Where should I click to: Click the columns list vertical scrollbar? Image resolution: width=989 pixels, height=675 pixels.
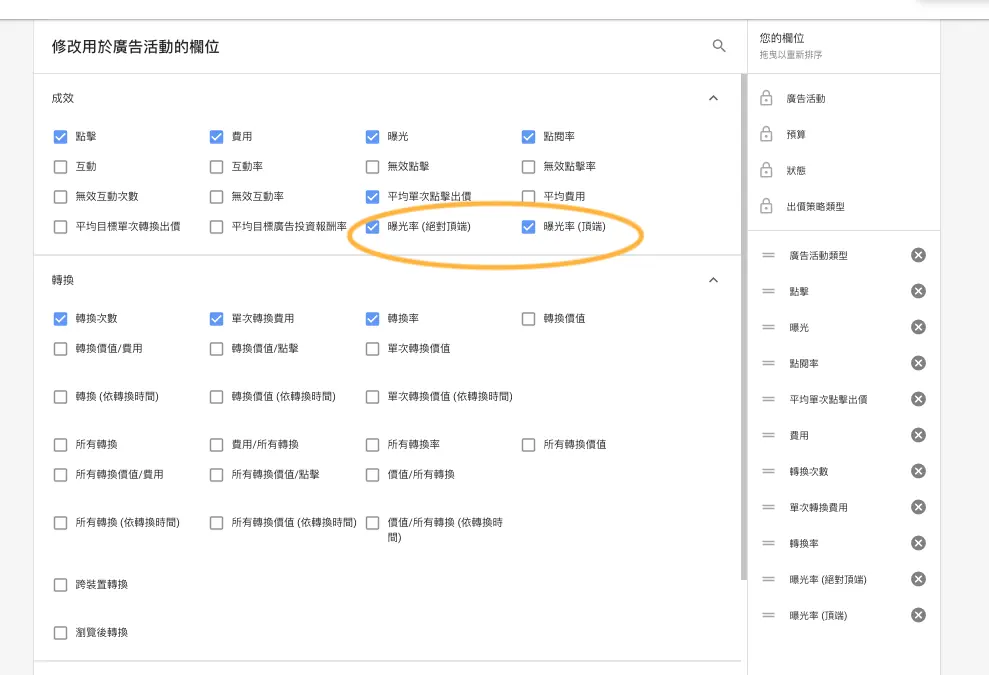coord(744,327)
